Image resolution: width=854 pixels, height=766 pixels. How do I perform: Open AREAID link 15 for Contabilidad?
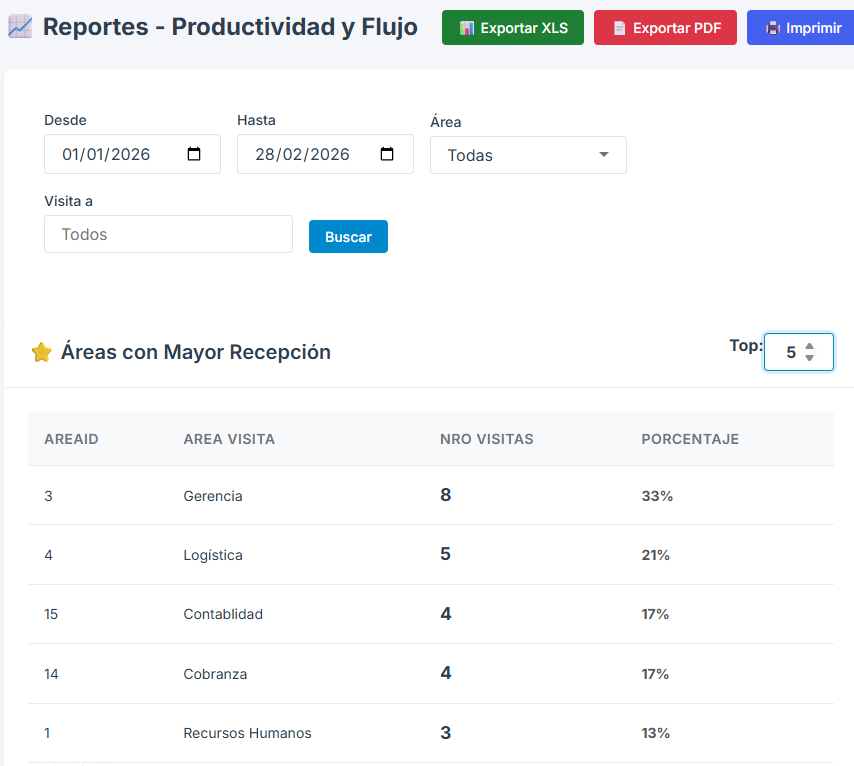(x=51, y=614)
